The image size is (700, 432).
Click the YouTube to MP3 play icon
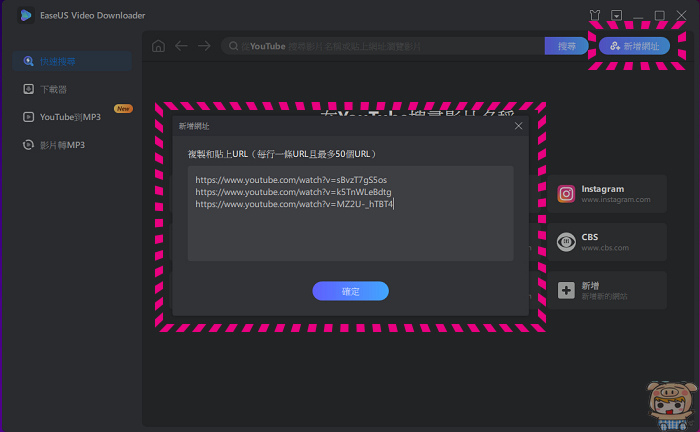point(29,117)
